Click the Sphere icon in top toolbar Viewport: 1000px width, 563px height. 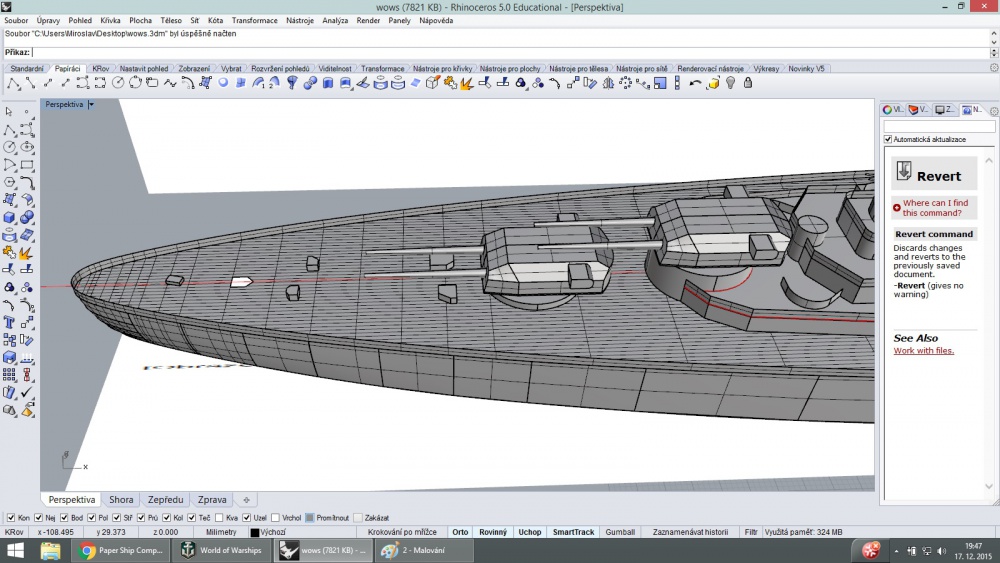click(x=223, y=83)
